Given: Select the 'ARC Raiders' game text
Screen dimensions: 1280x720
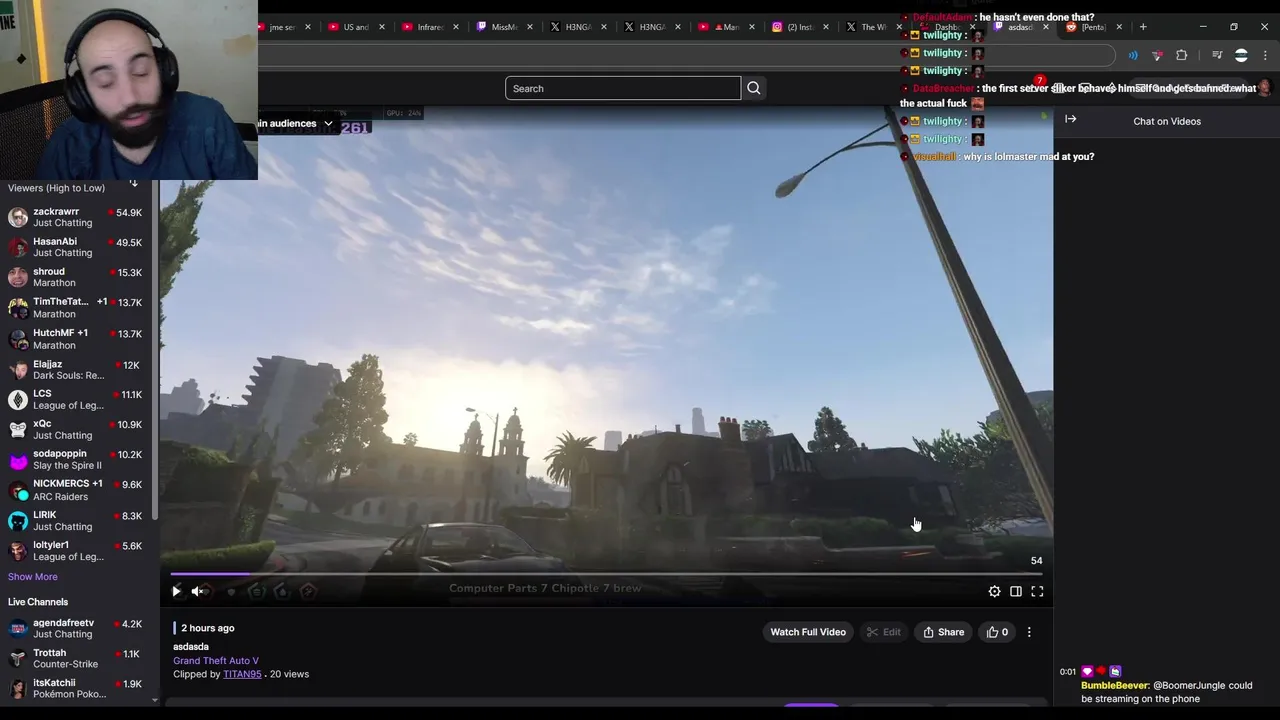Looking at the screenshot, I should (61, 497).
